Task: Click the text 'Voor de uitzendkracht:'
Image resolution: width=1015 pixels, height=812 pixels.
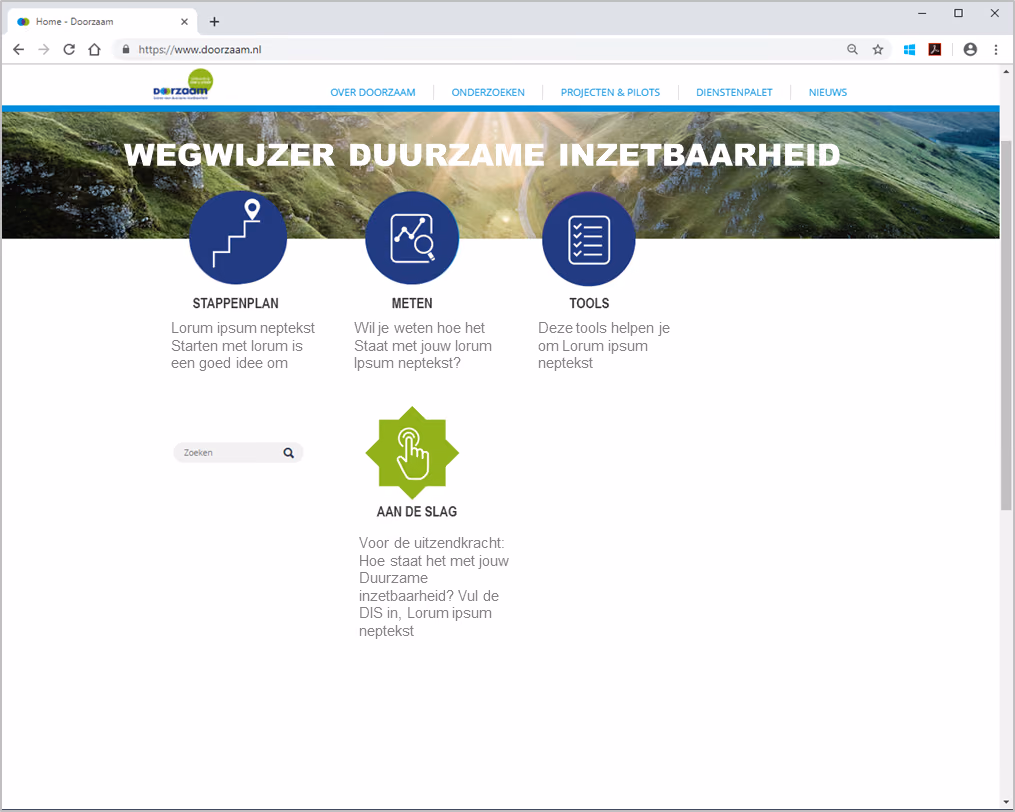Action: pyautogui.click(x=432, y=543)
